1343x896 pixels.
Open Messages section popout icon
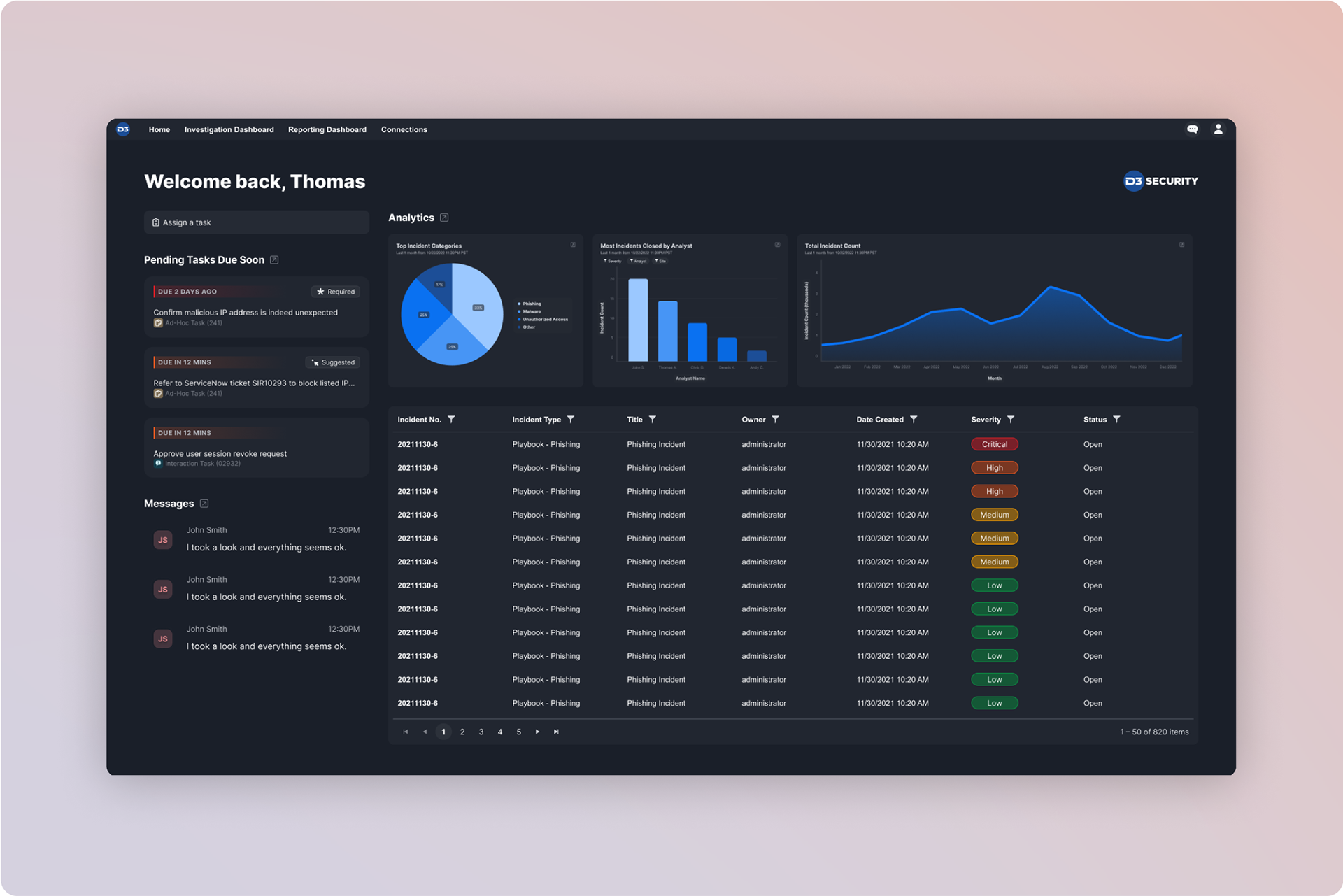[x=204, y=504]
